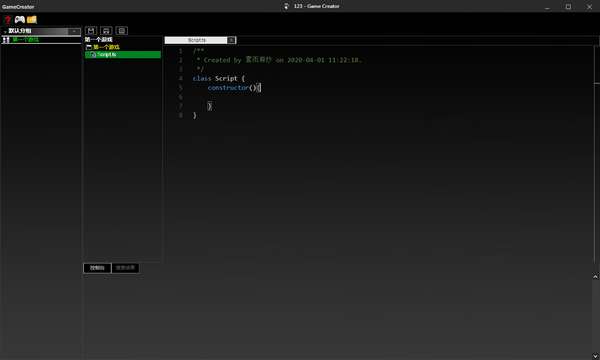Click the third icon above the file tree

(122, 31)
